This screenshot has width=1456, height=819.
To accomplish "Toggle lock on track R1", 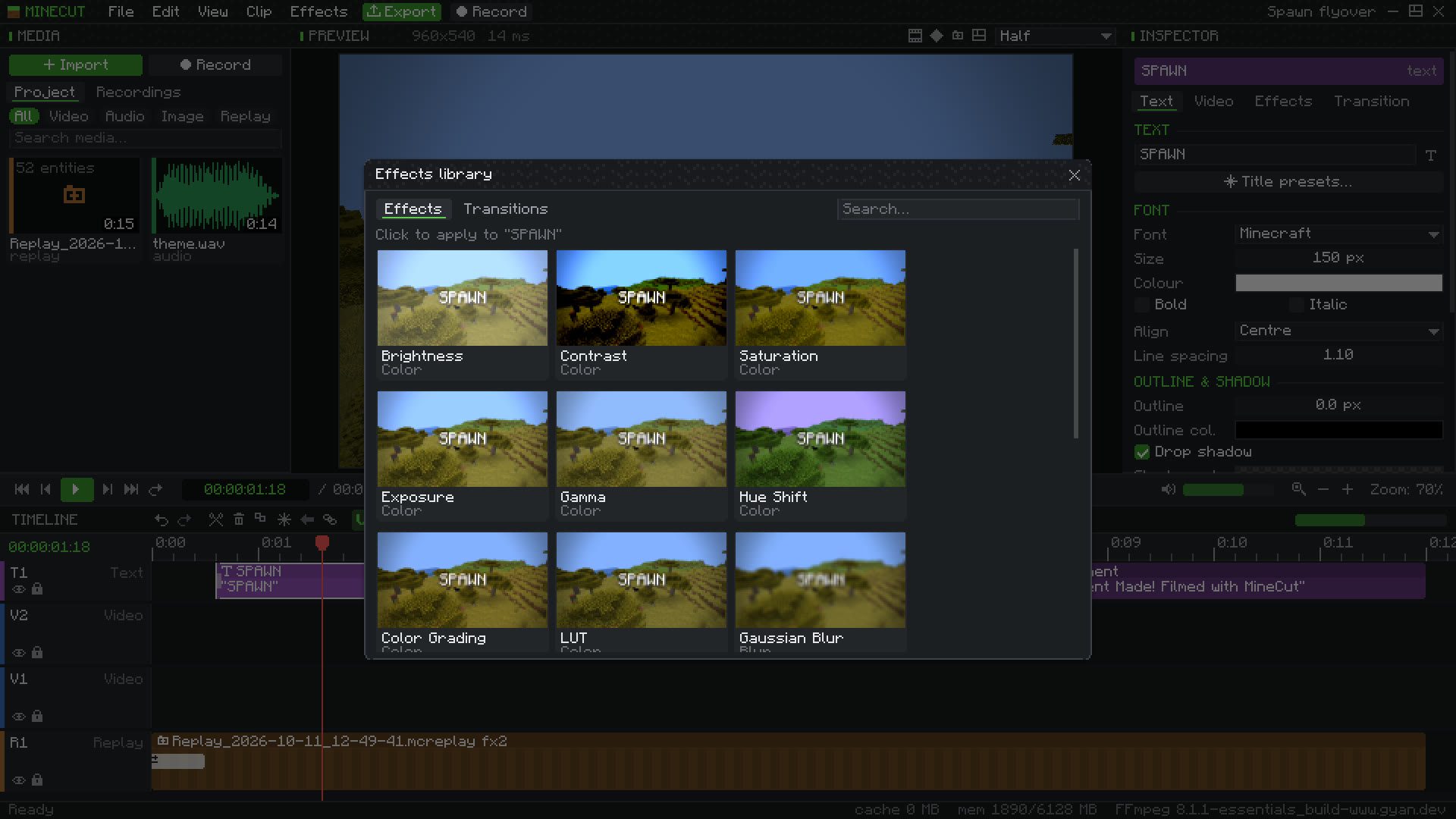I will pos(37,779).
